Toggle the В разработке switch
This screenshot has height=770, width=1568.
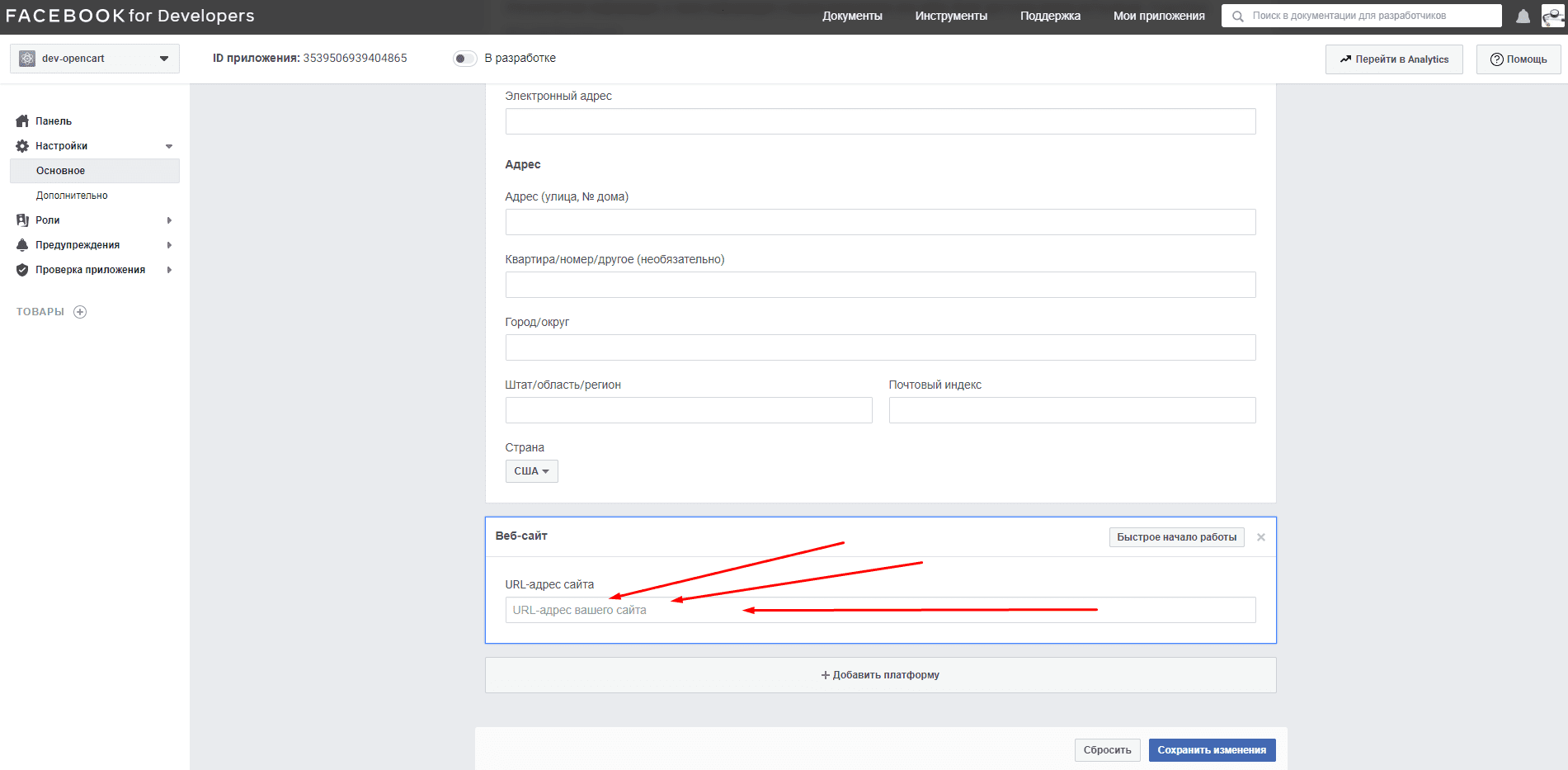tap(465, 59)
